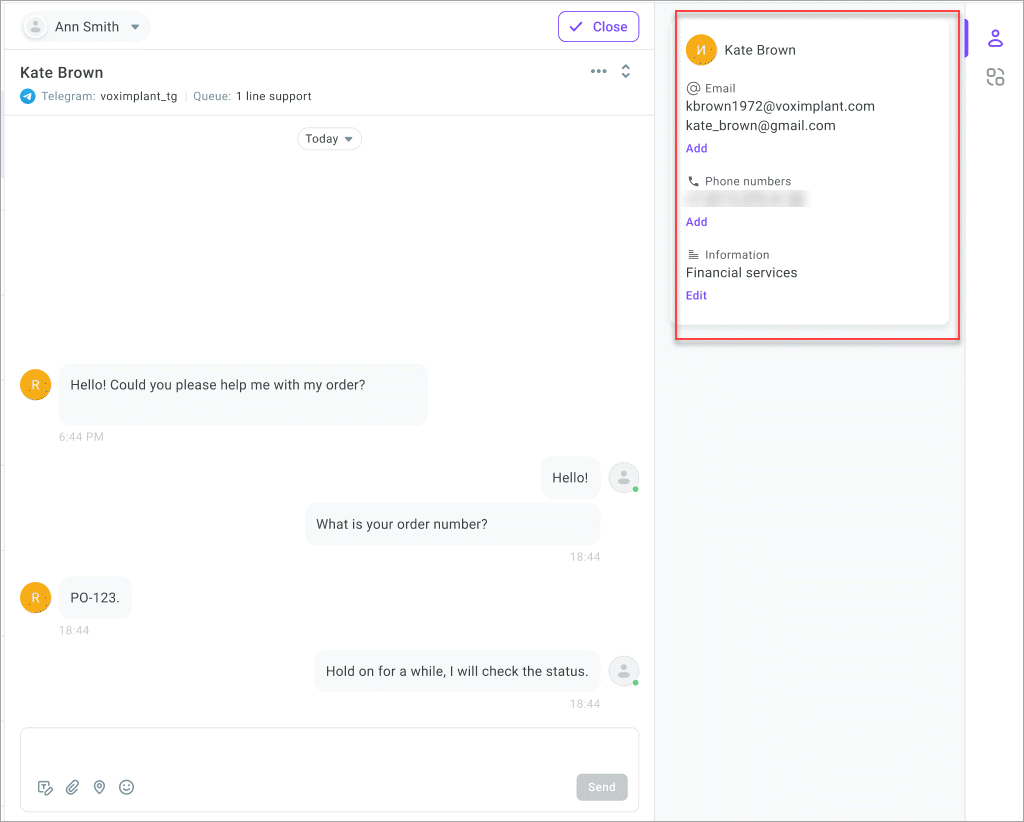Open the message templates icon
This screenshot has height=822, width=1024.
tap(45, 787)
